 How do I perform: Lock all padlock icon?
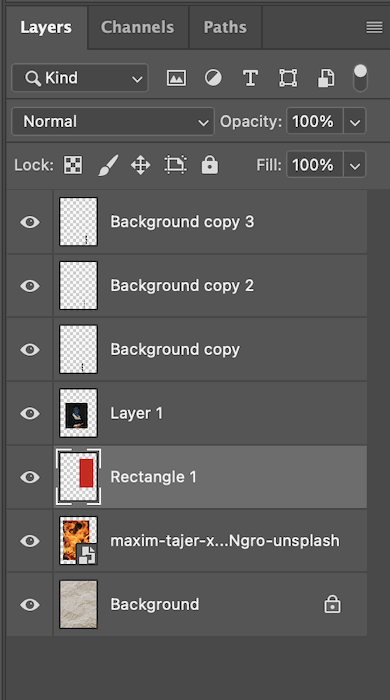click(x=210, y=165)
